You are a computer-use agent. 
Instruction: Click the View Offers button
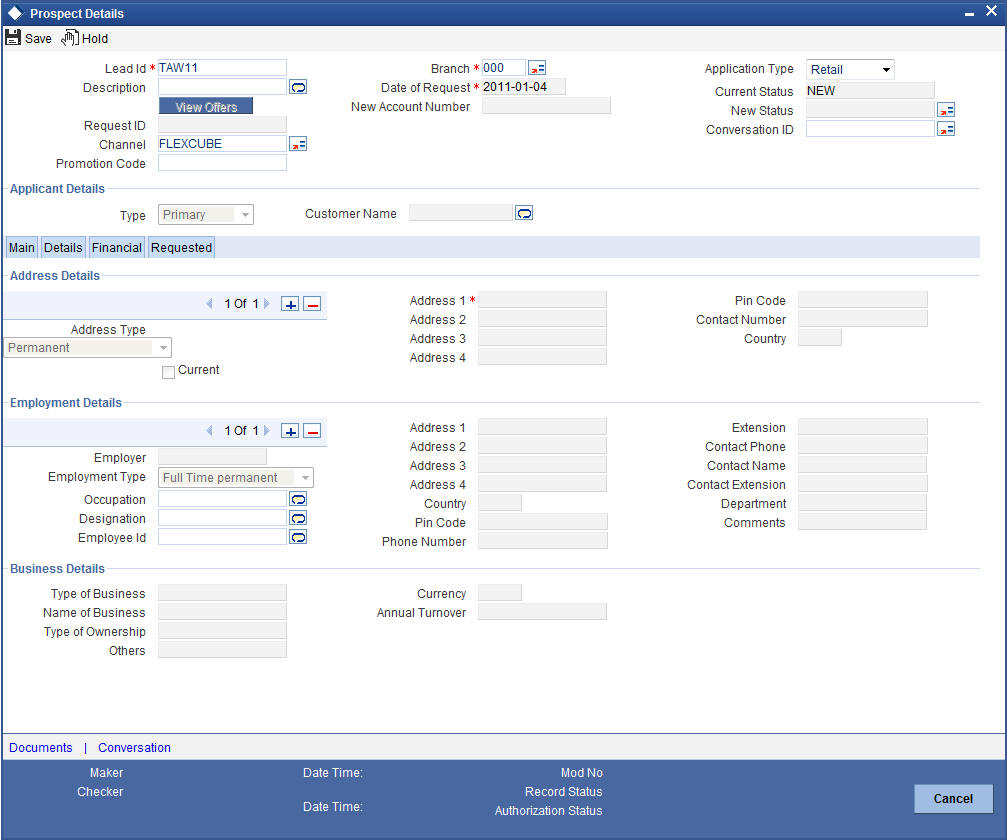[206, 107]
